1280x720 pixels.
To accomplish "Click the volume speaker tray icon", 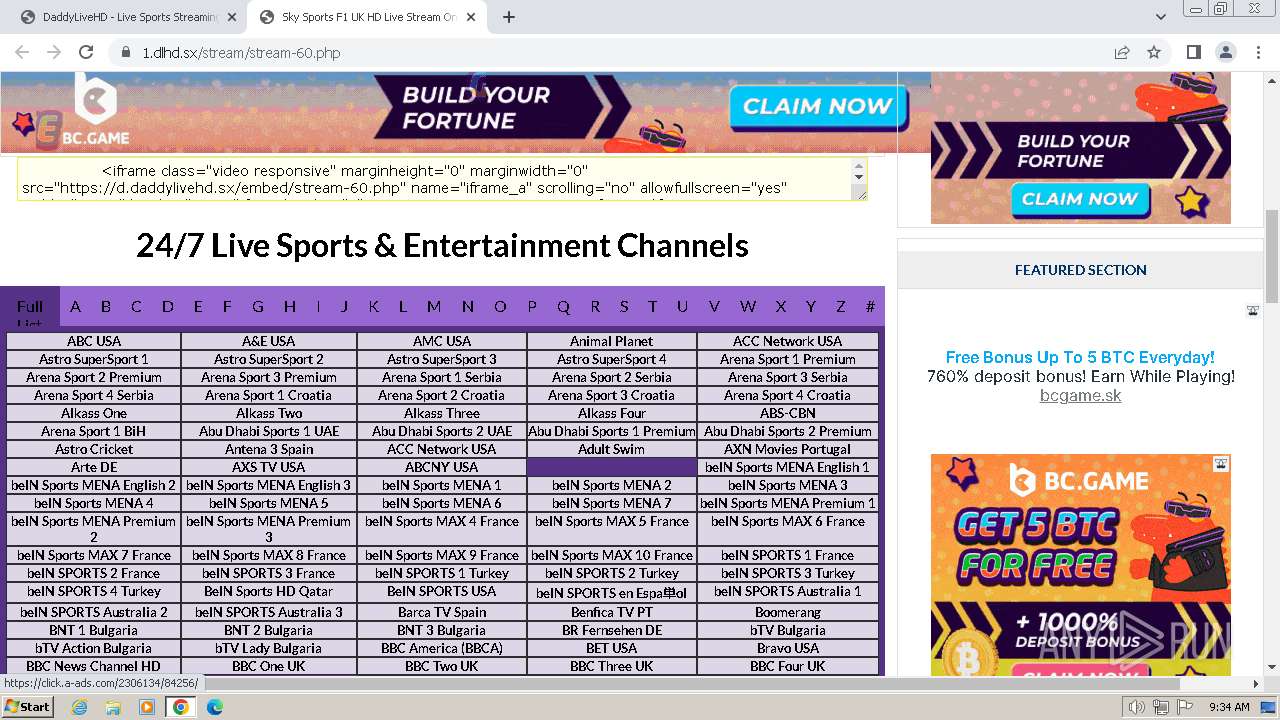I will coord(1137,707).
